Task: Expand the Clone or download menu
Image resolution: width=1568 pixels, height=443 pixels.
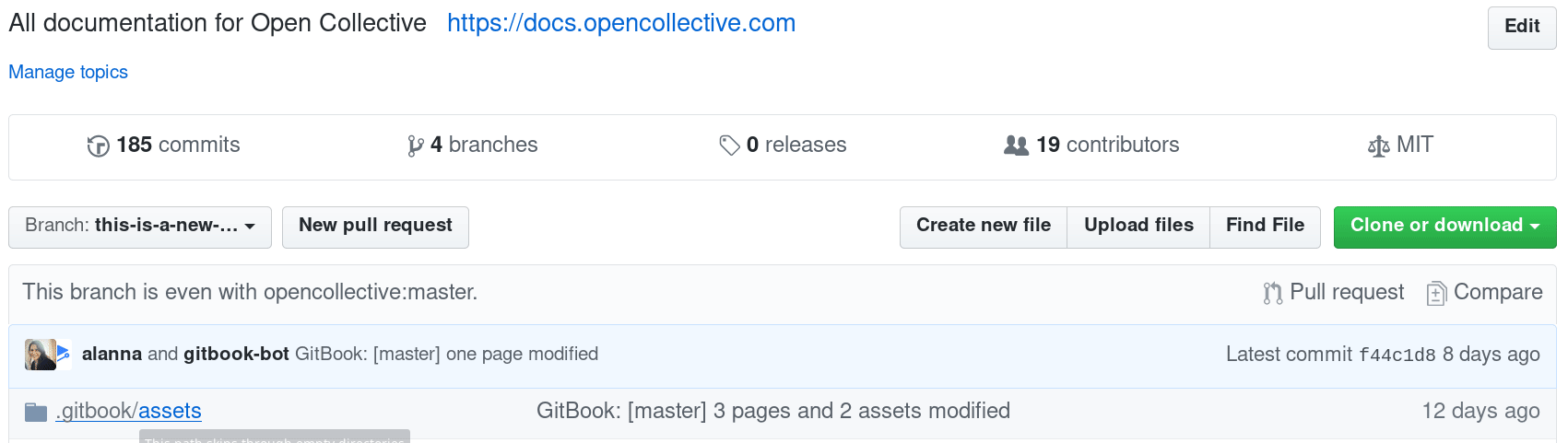Action: click(x=1444, y=227)
